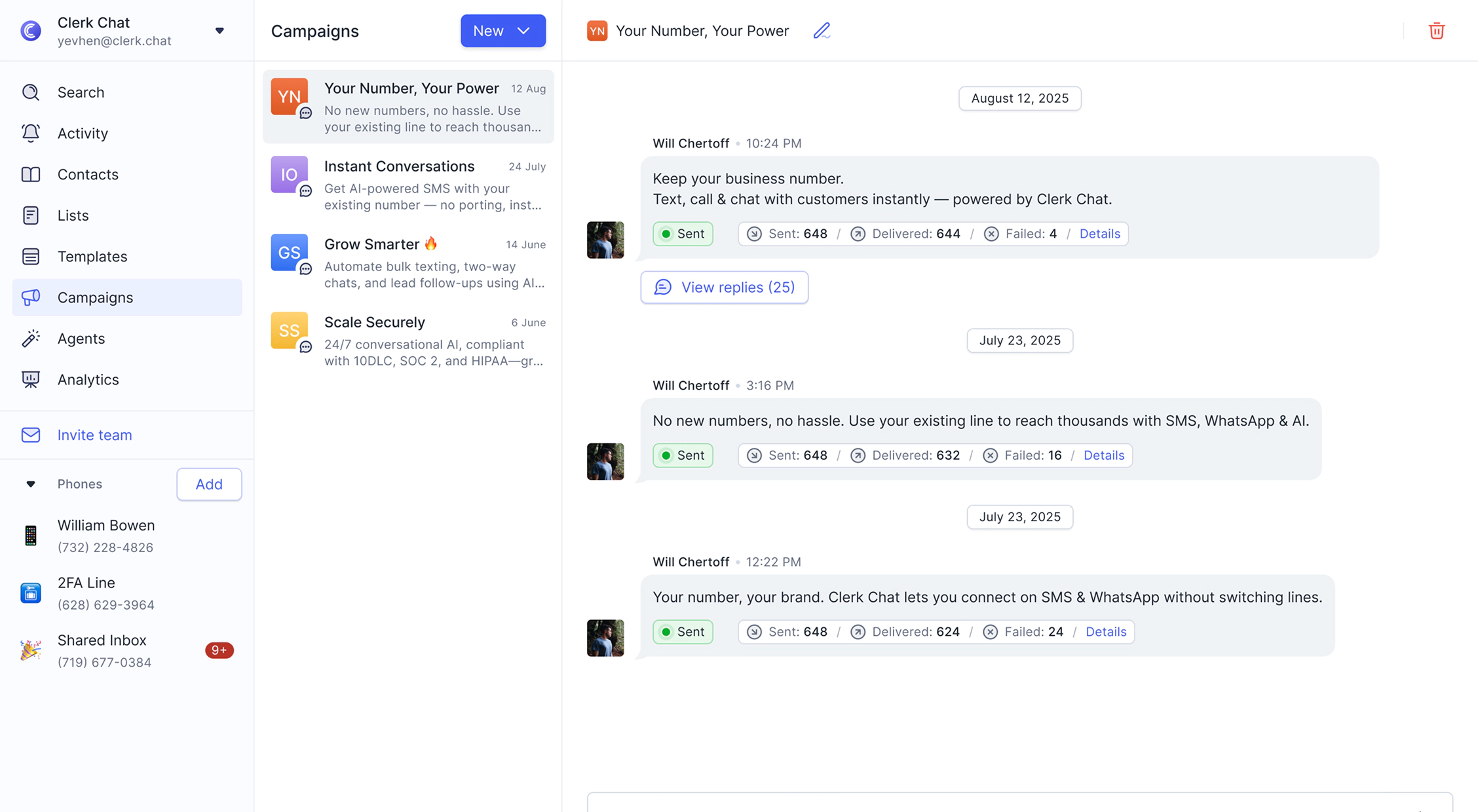This screenshot has height=812, width=1478.
Task: View replies (25) for the August message
Action: [x=724, y=287]
